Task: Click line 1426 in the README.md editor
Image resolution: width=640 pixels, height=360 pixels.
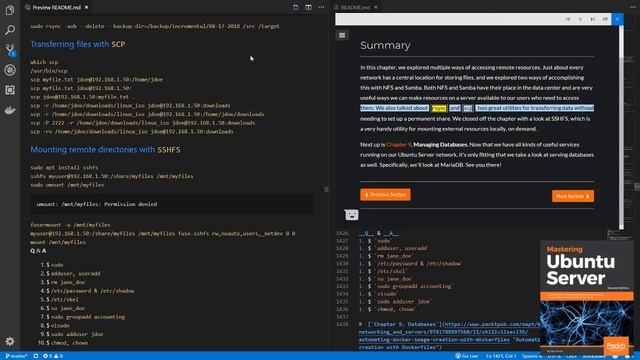Action: [x=378, y=233]
